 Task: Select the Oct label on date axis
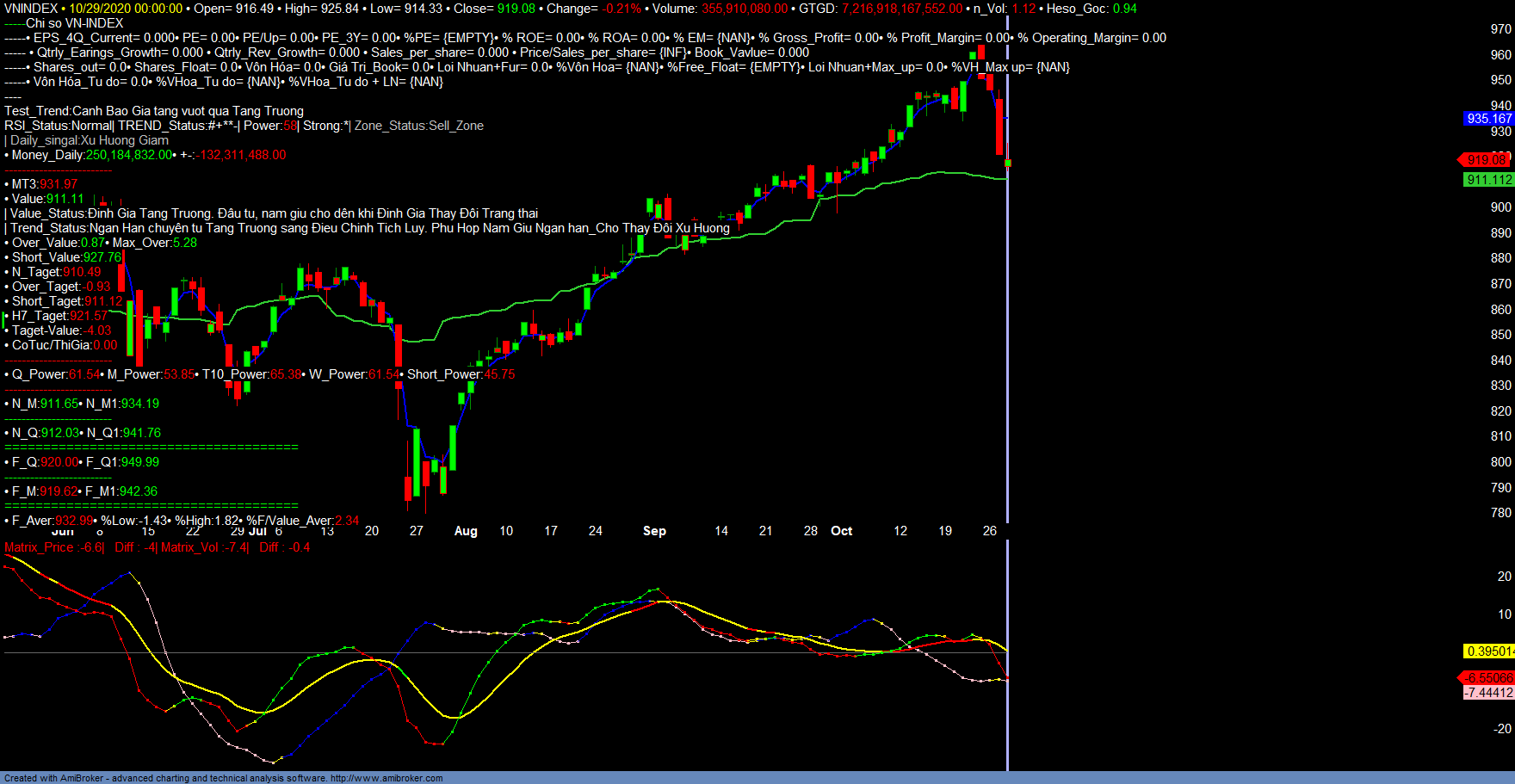tap(841, 531)
